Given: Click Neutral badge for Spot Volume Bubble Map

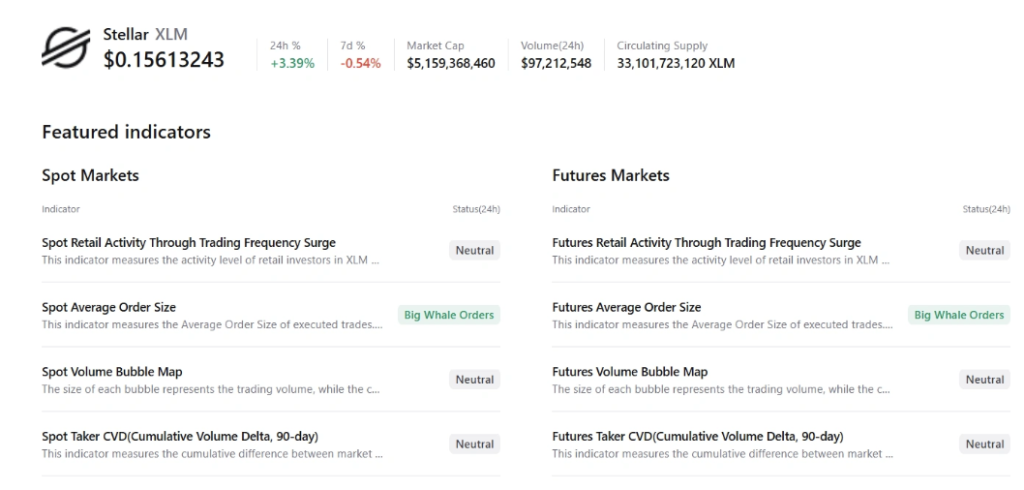Looking at the screenshot, I should (x=474, y=380).
